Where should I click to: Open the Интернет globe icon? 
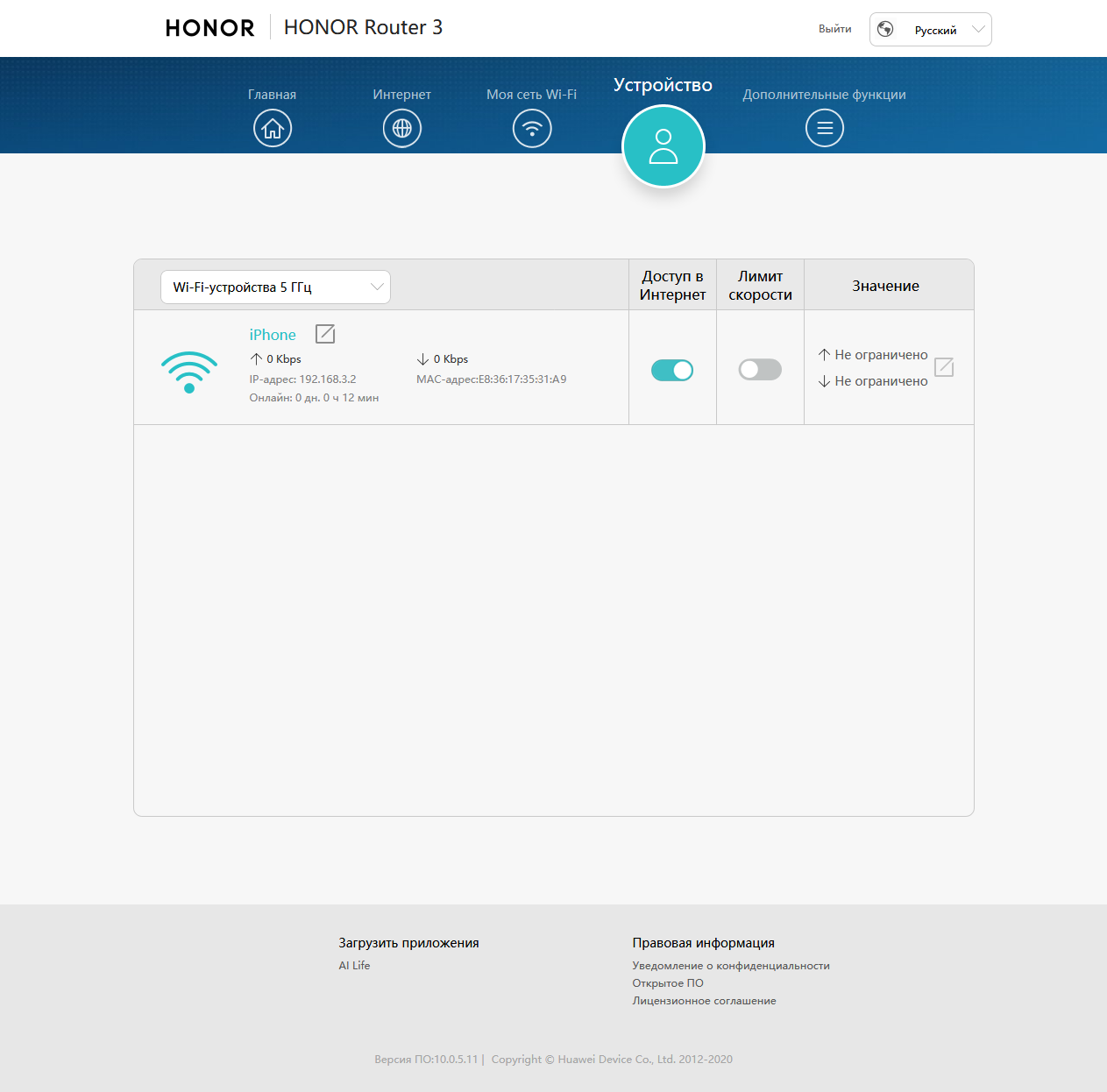[402, 129]
